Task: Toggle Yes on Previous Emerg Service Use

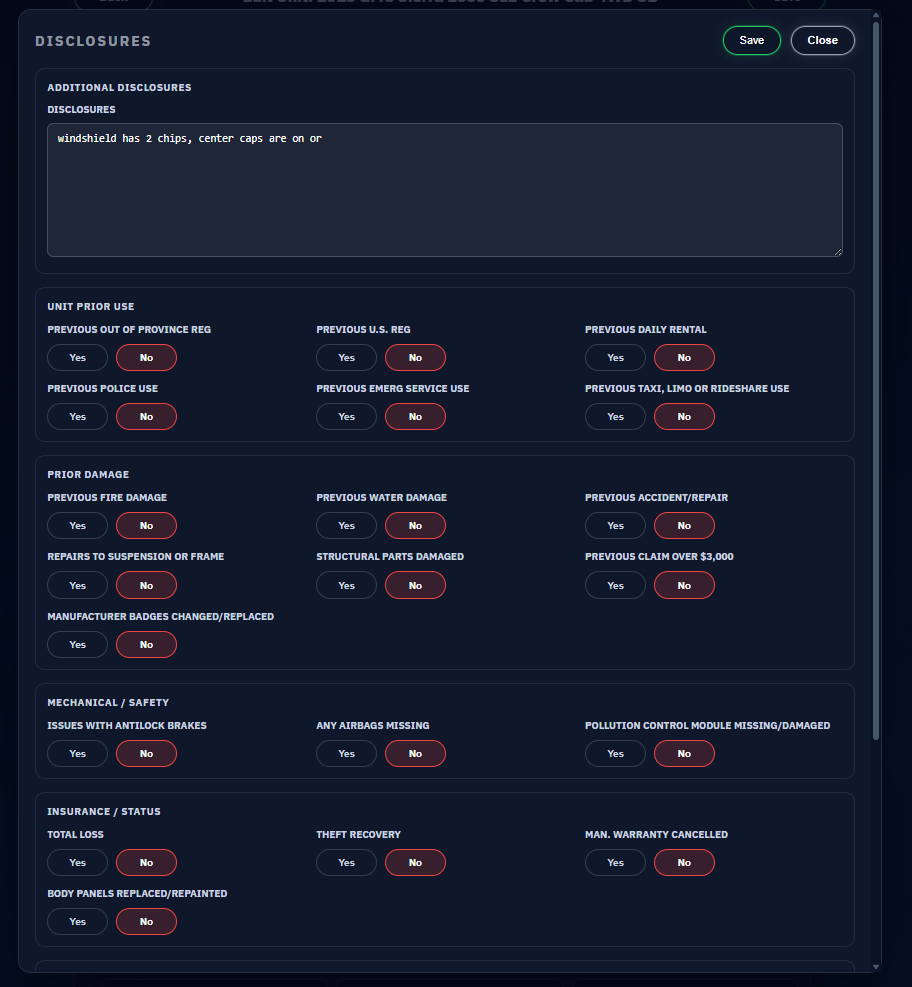Action: [x=346, y=416]
